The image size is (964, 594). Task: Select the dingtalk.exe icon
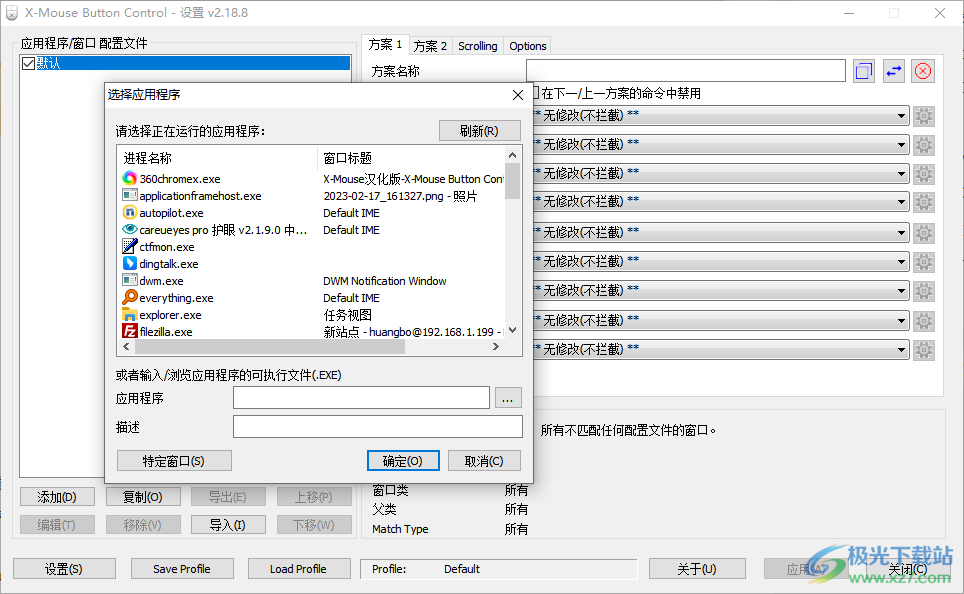129,264
